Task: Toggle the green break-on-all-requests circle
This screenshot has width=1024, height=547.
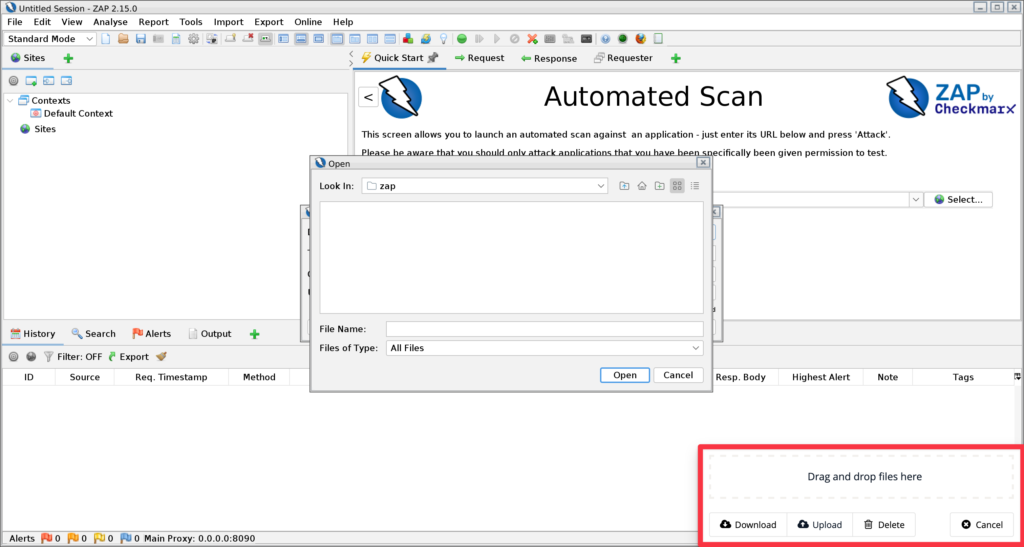Action: coord(462,39)
